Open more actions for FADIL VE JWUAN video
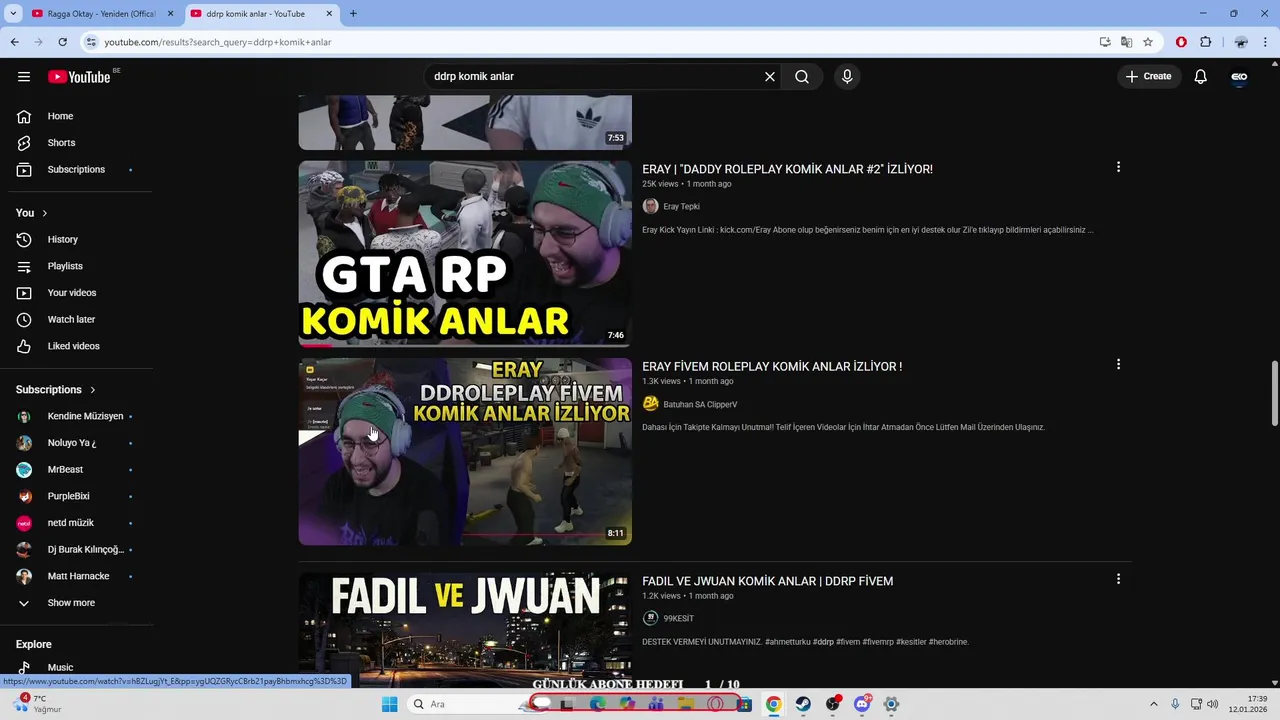Screen dimensions: 1280x720 [1118, 579]
